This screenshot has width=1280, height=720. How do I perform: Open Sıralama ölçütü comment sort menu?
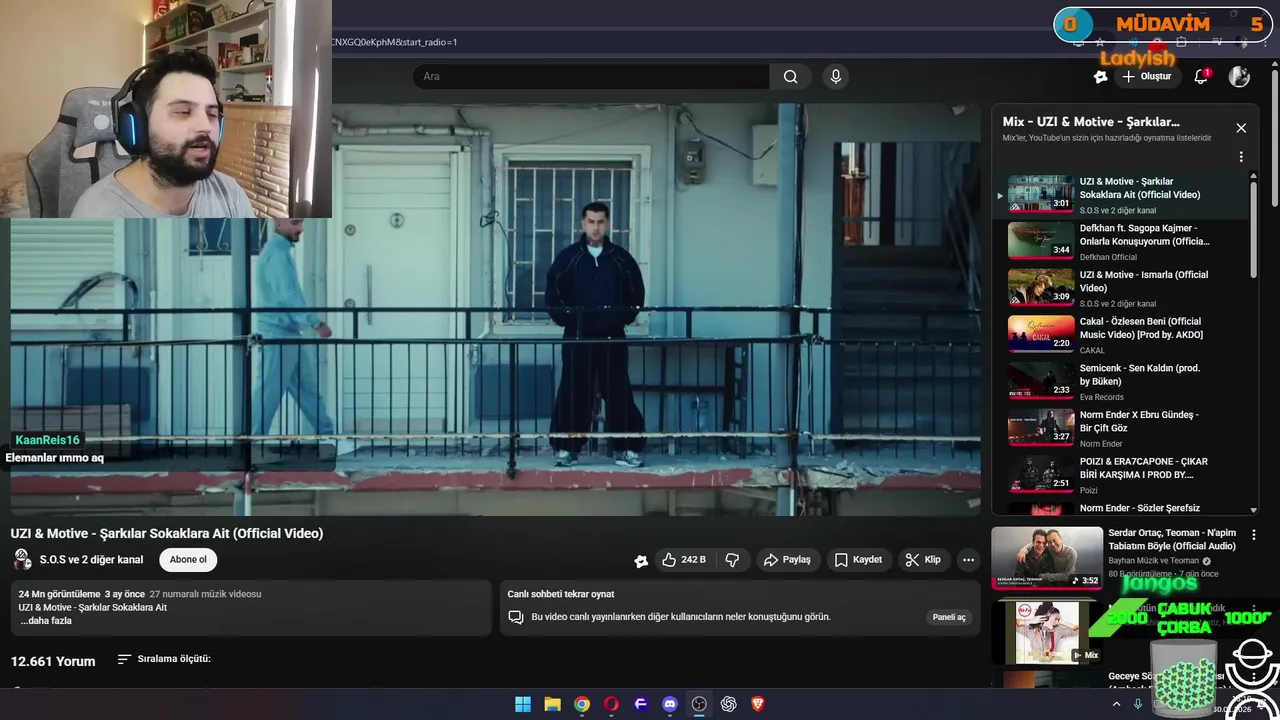click(x=164, y=659)
